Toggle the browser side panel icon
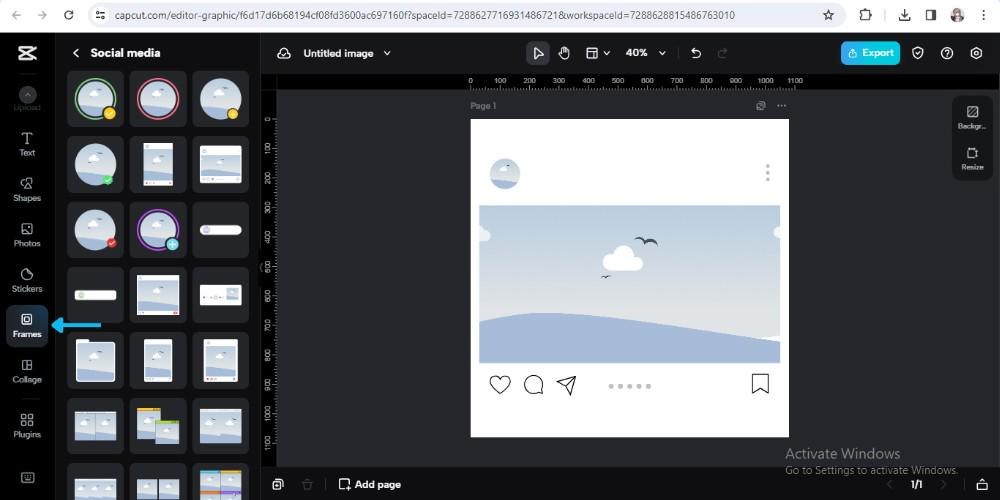Image resolution: width=1000 pixels, height=500 pixels. pyautogui.click(x=930, y=15)
